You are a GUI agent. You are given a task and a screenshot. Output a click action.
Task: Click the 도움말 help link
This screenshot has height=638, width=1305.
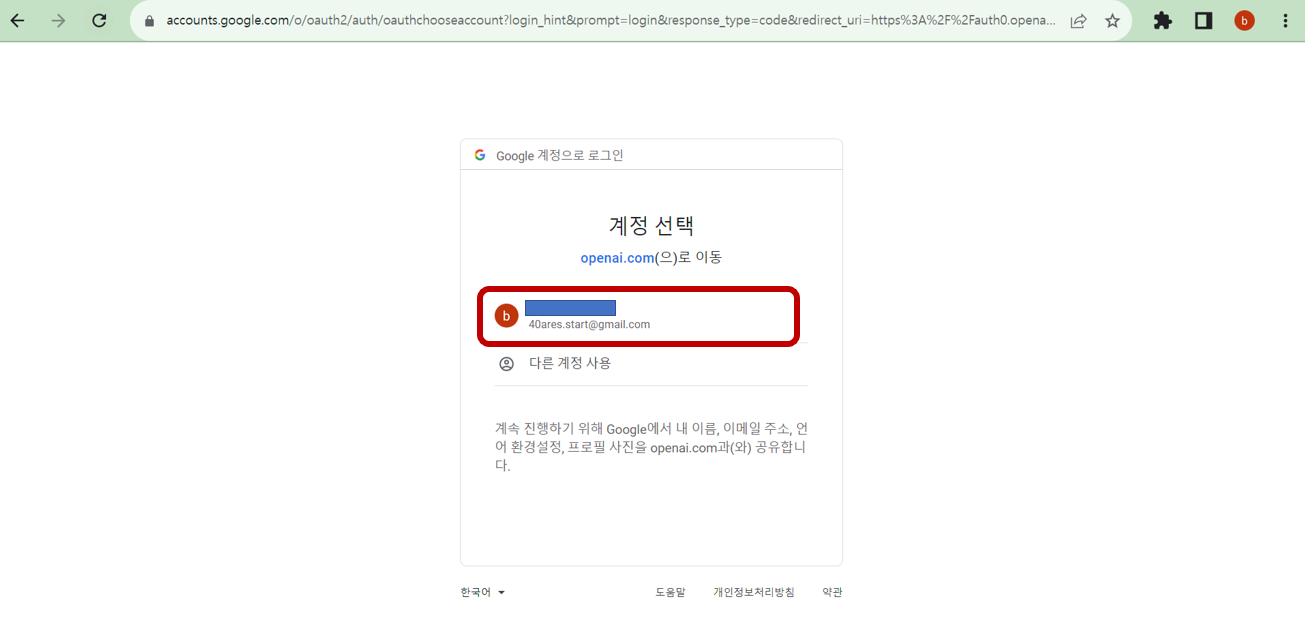pos(669,591)
